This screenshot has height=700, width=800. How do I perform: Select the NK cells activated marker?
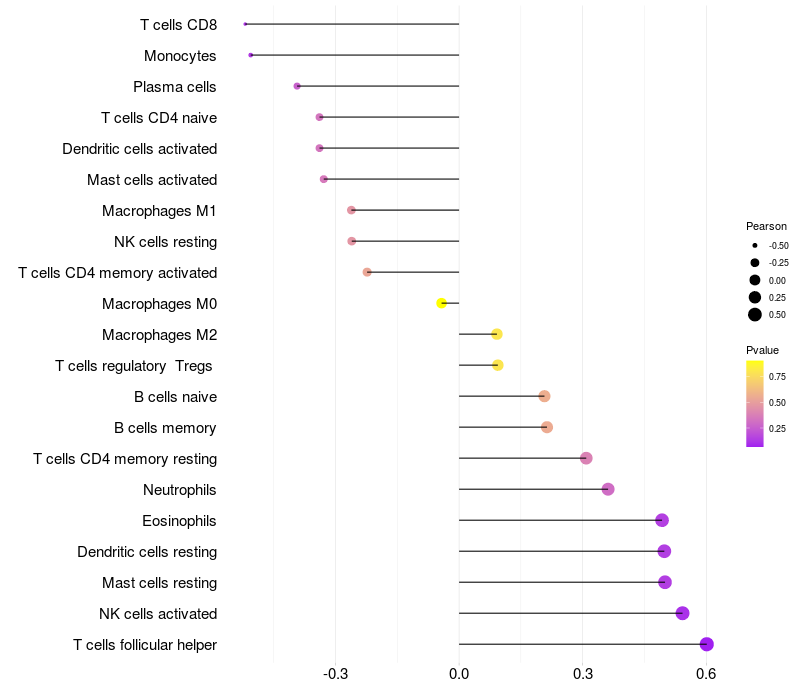click(682, 613)
